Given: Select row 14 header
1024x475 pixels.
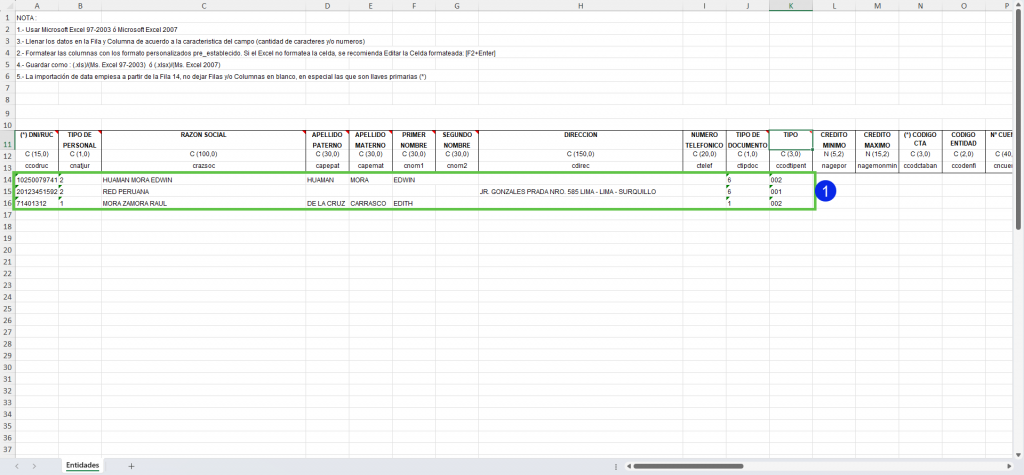Looking at the screenshot, I should (x=7, y=179).
